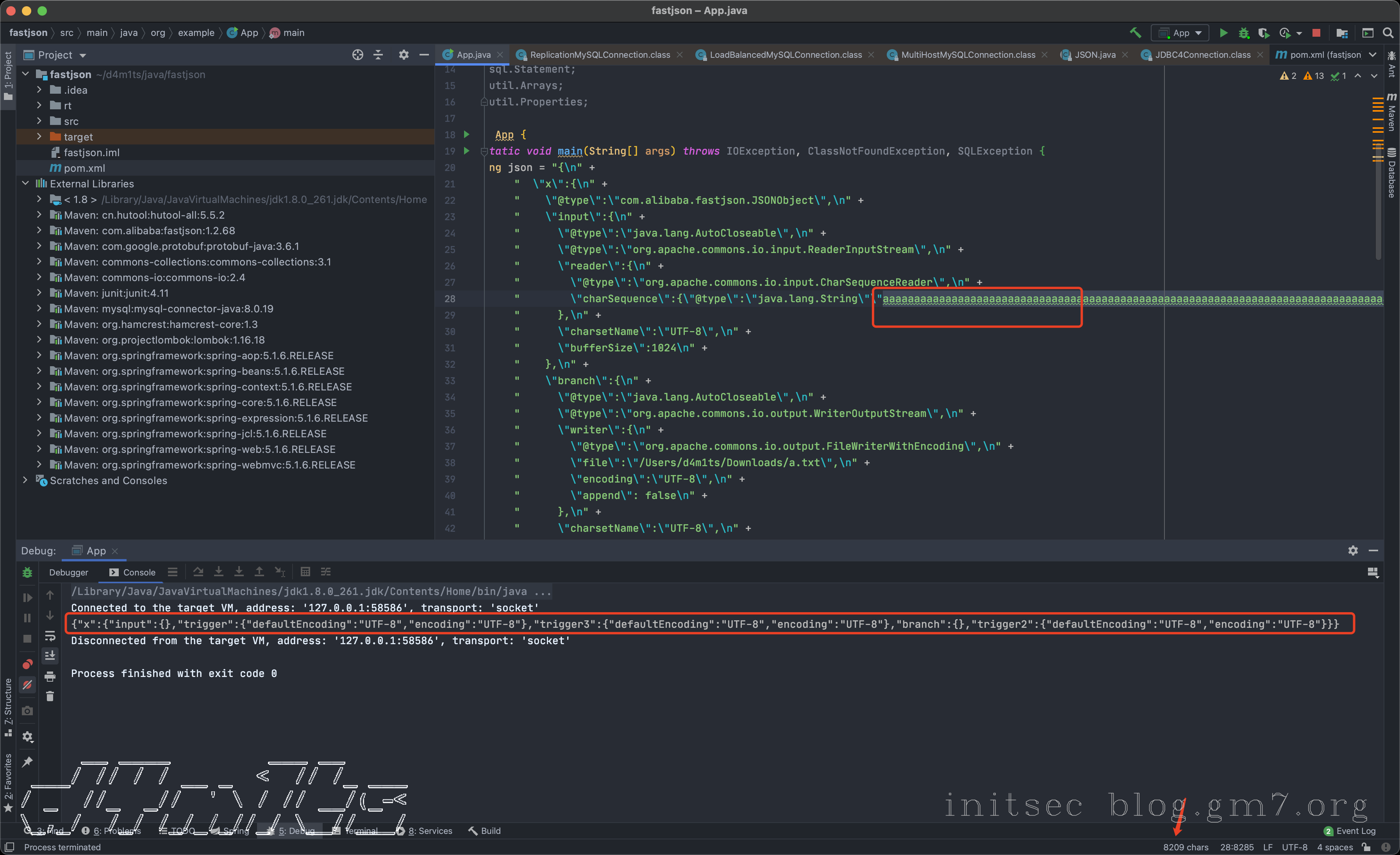Toggle scroll to end of console
1400x855 pixels.
(x=50, y=655)
